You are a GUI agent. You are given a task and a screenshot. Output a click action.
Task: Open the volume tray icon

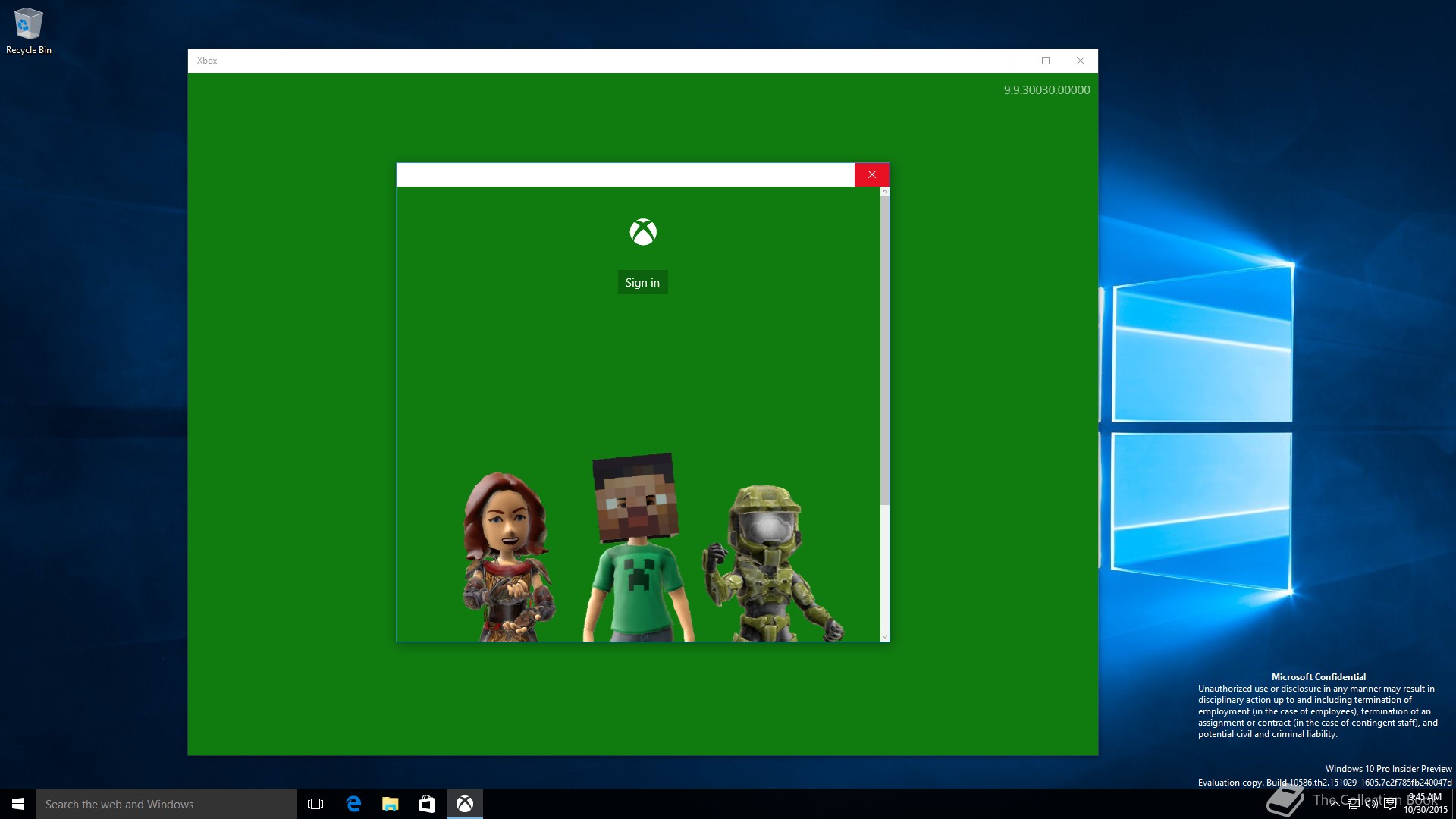click(x=1372, y=804)
